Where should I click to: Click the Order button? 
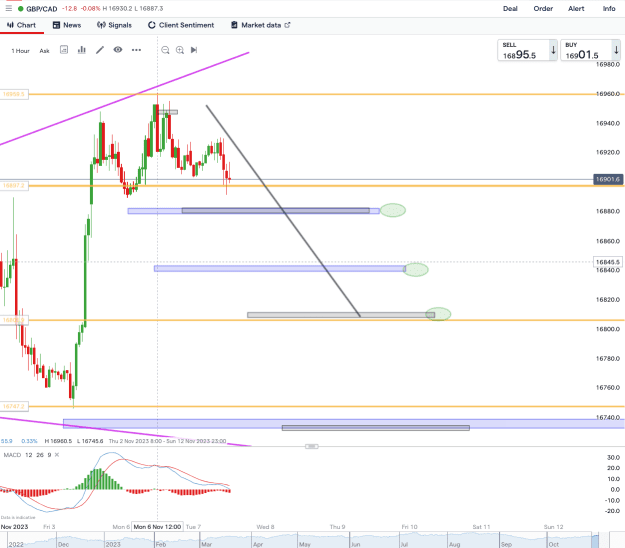(x=543, y=8)
